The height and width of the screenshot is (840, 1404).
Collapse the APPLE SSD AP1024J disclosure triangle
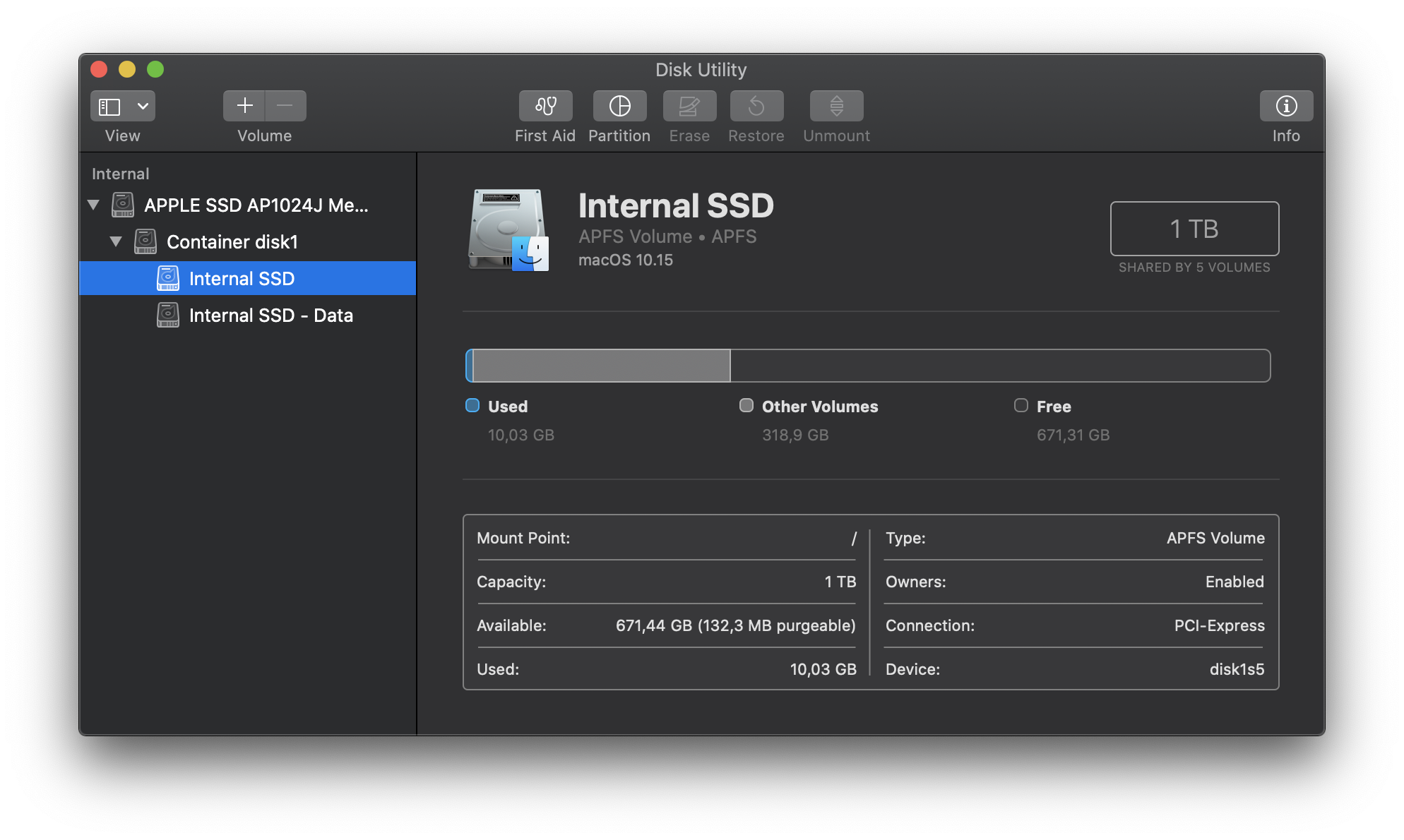pos(93,205)
